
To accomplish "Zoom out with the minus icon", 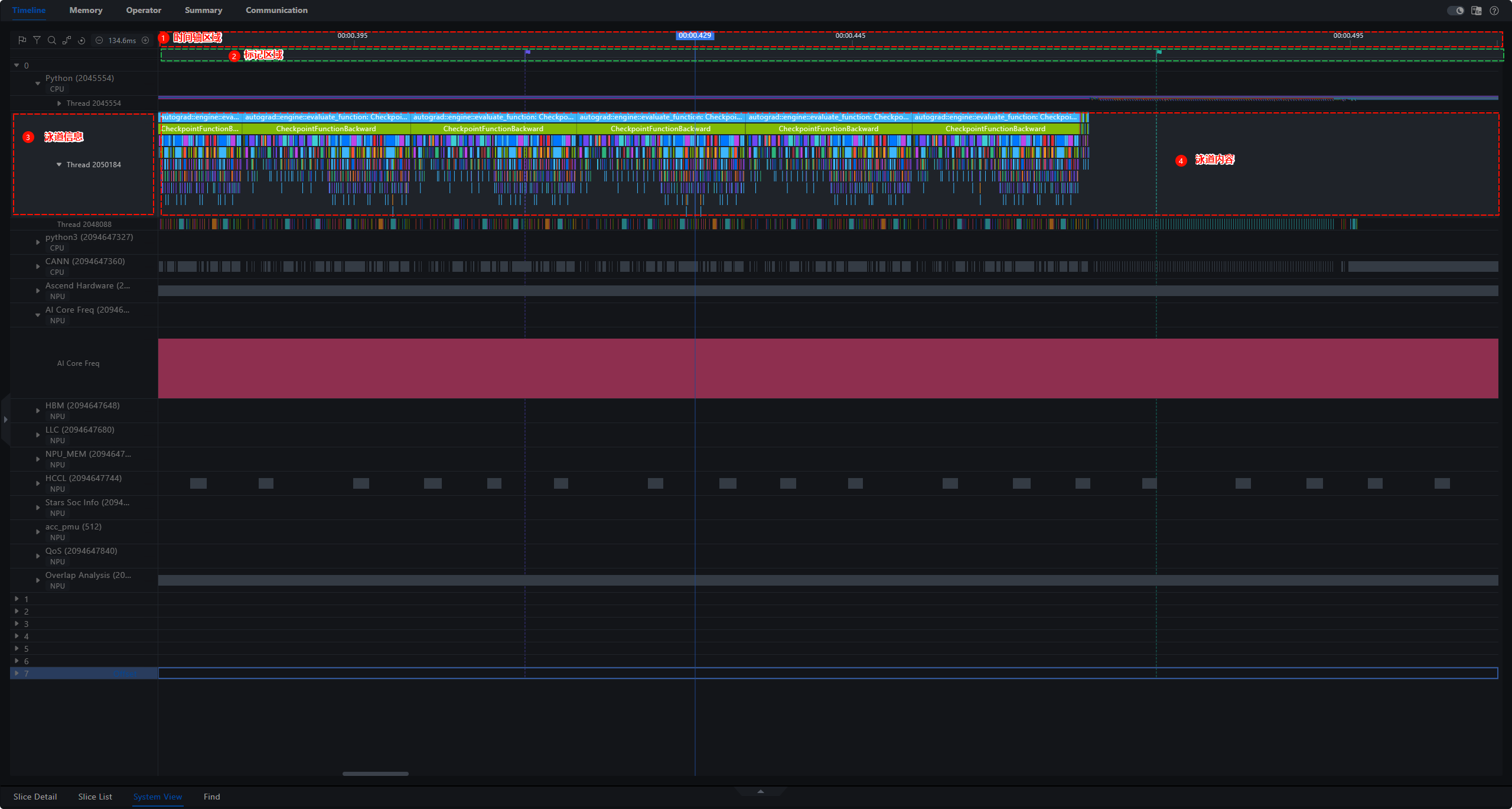I will [99, 40].
